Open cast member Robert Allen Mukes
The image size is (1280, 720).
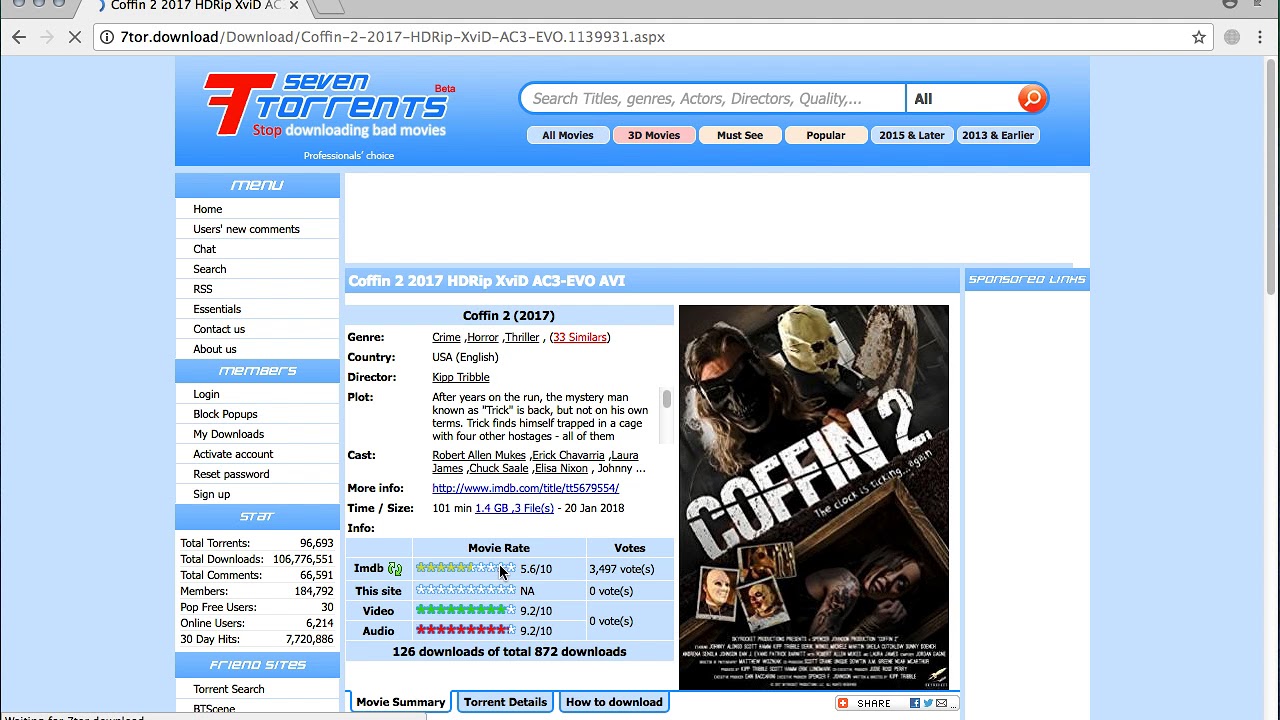[x=479, y=455]
